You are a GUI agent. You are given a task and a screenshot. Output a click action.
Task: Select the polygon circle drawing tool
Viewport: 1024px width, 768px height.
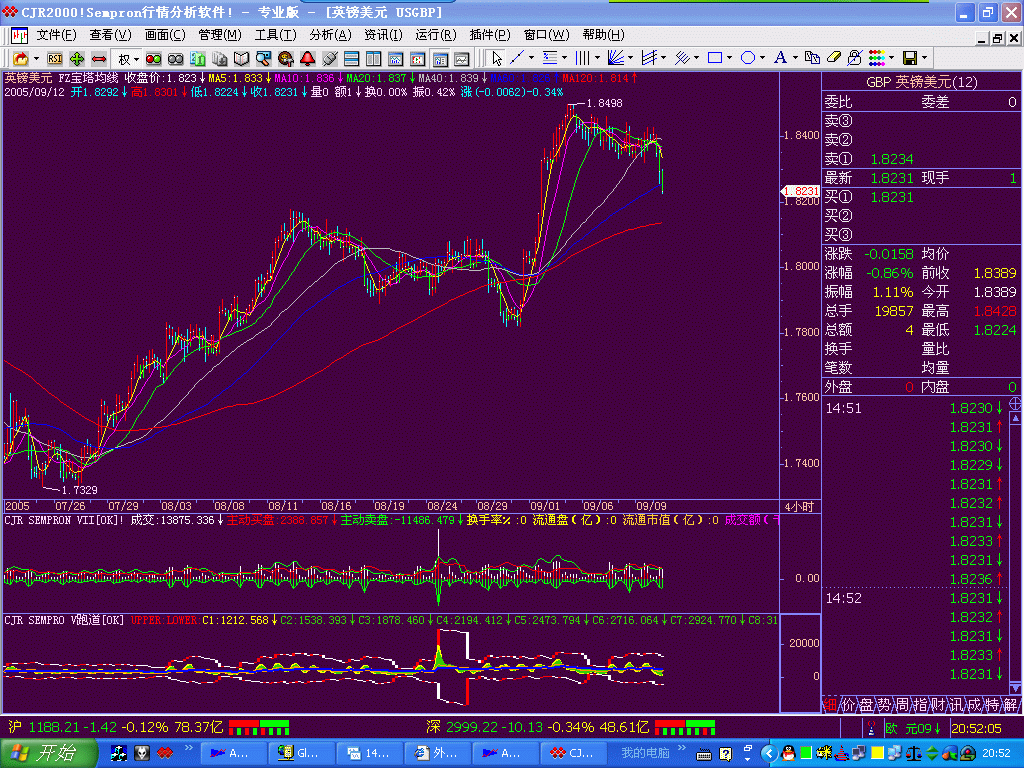pos(748,58)
